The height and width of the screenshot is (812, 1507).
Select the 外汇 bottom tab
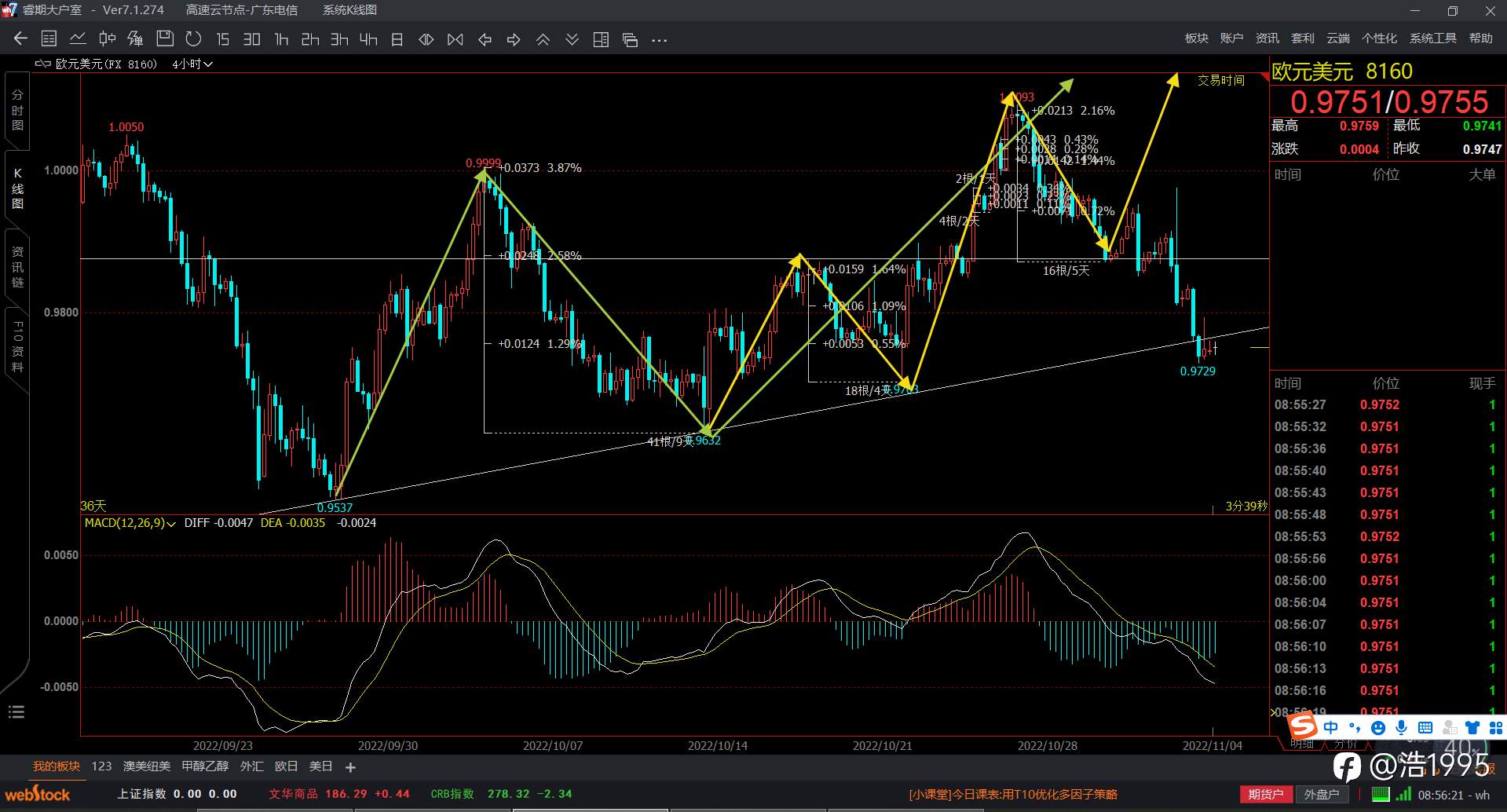pyautogui.click(x=251, y=766)
